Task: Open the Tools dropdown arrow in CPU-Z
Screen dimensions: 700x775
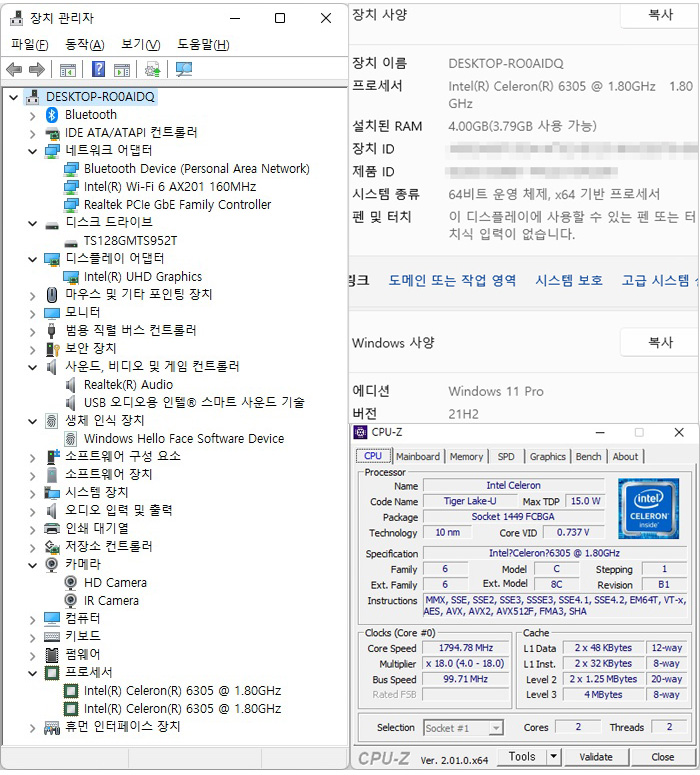Action: pyautogui.click(x=554, y=756)
